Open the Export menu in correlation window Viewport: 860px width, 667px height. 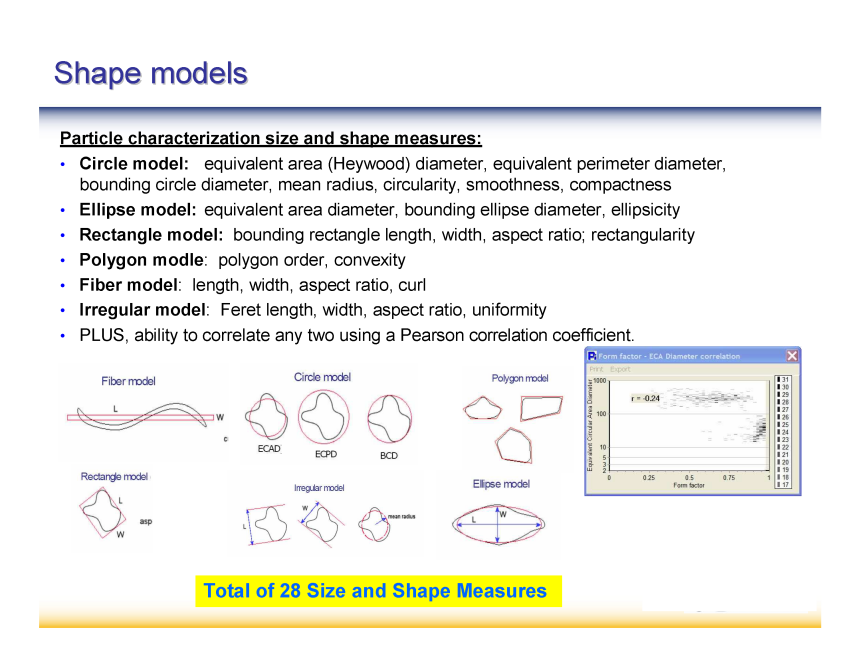(x=620, y=369)
